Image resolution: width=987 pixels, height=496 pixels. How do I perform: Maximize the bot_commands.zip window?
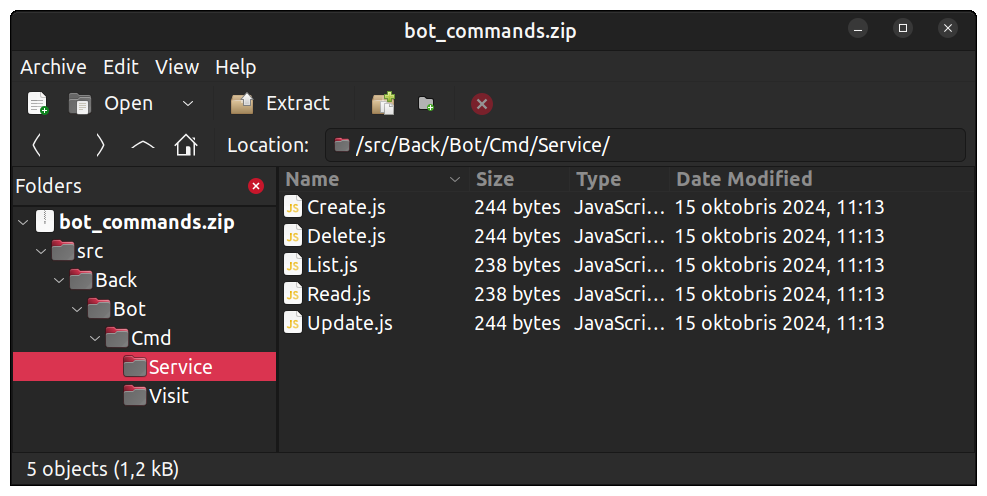click(x=903, y=28)
